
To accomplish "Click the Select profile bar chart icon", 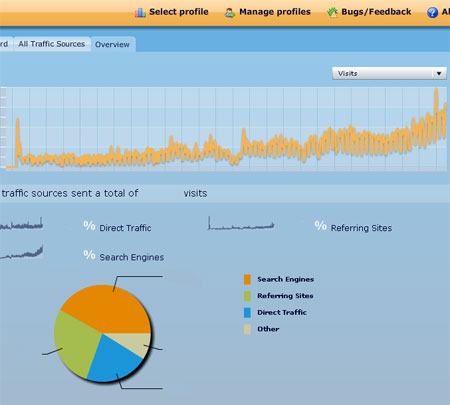I will 140,13.
